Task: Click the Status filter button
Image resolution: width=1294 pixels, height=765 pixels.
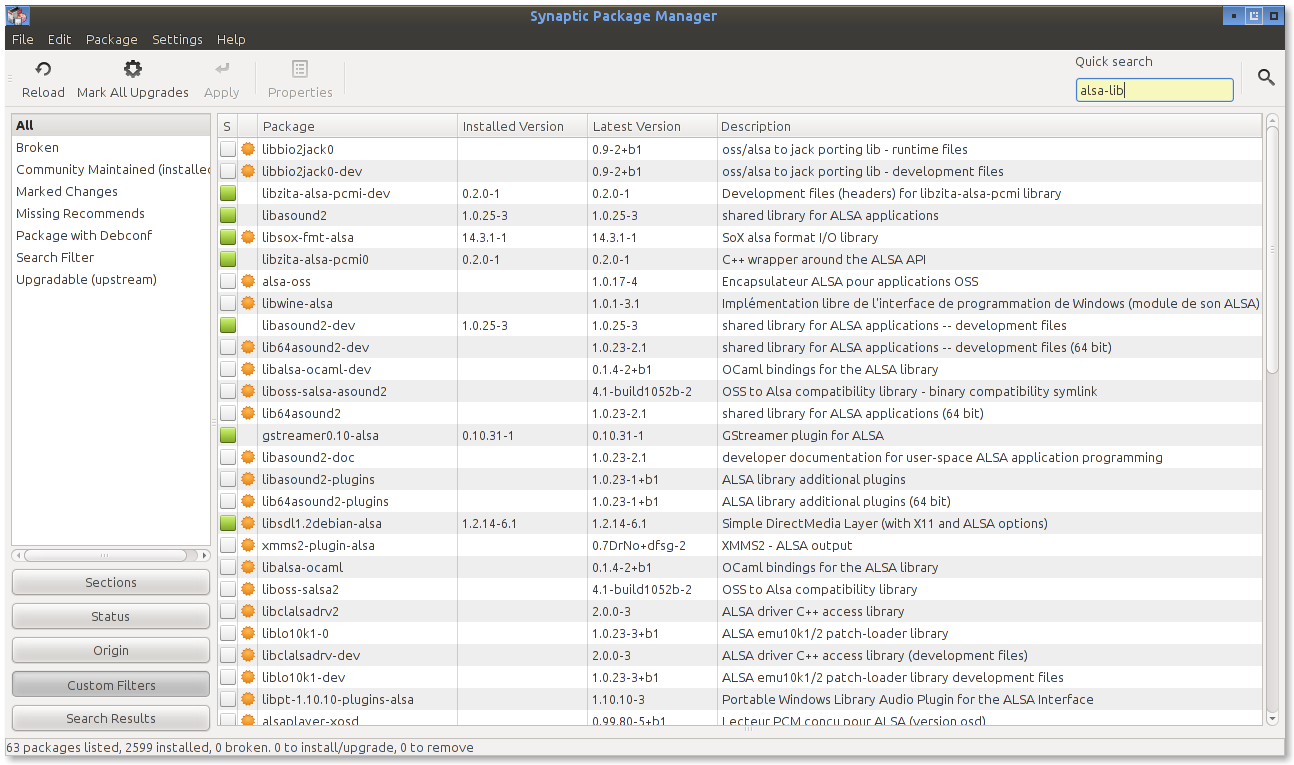Action: [x=111, y=617]
